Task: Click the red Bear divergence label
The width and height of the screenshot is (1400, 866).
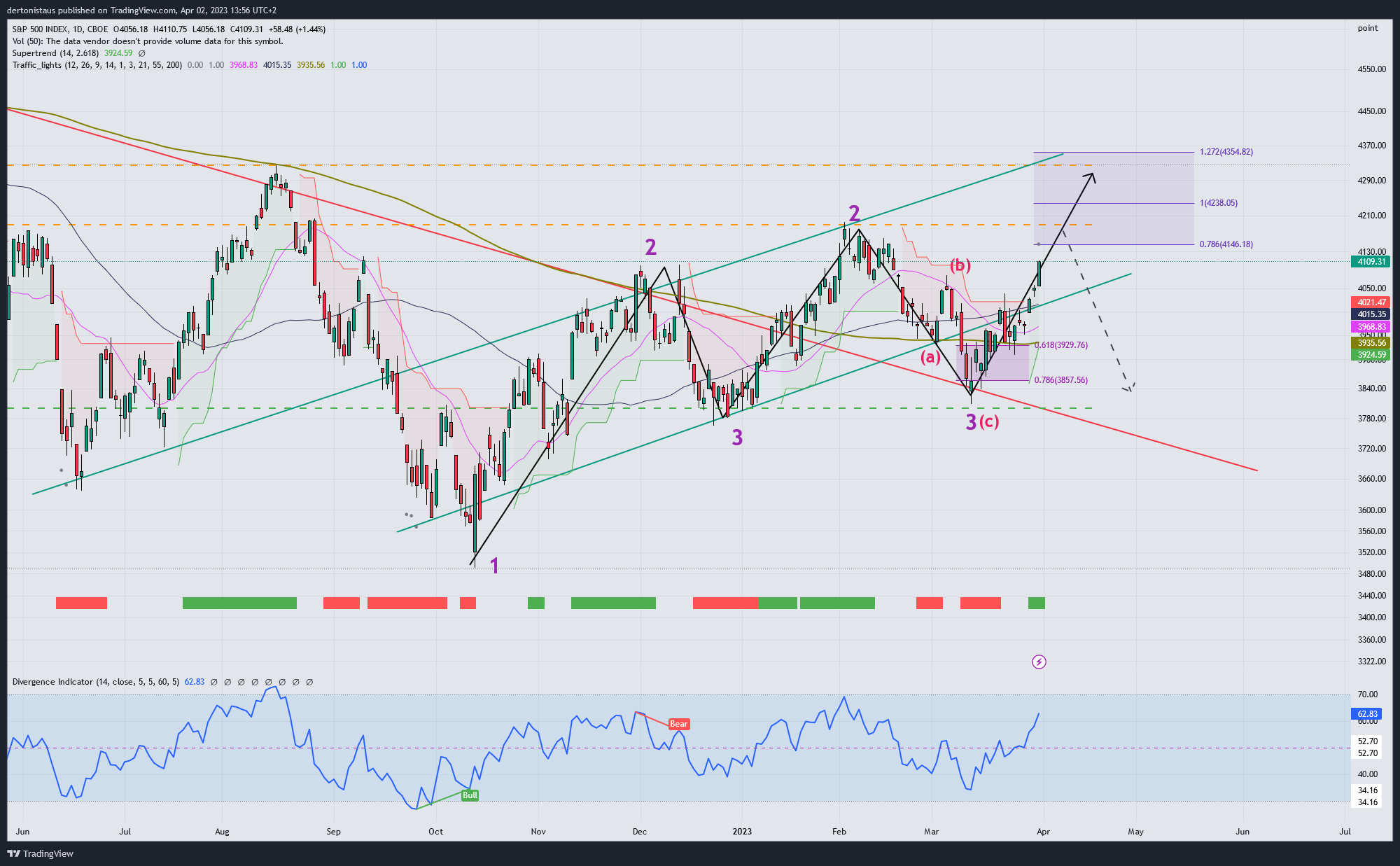Action: coord(678,724)
